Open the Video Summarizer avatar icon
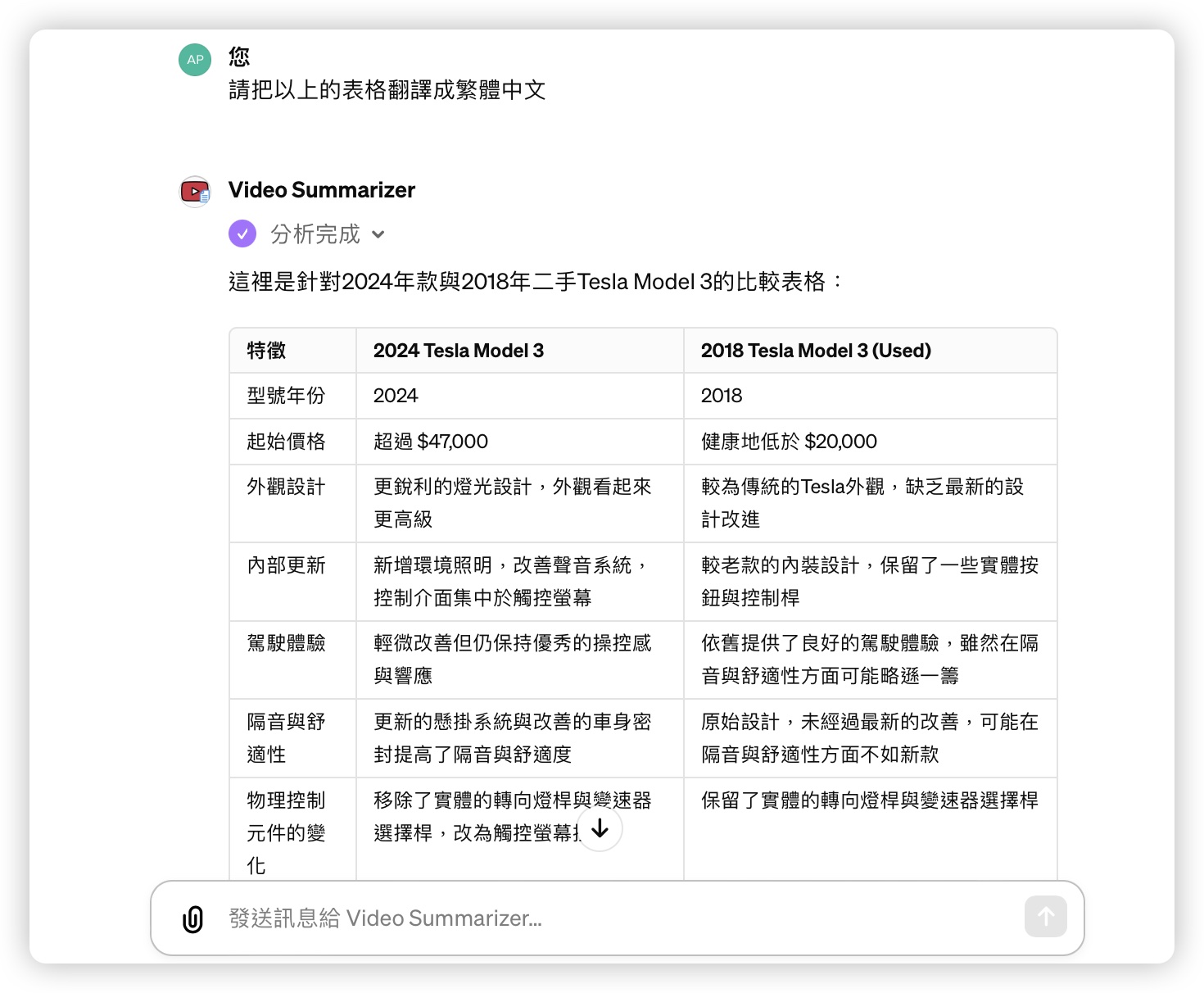This screenshot has height=993, width=1204. coord(195,192)
